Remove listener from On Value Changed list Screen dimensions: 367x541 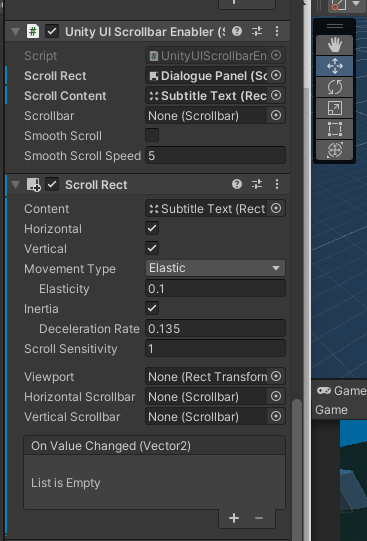point(259,518)
